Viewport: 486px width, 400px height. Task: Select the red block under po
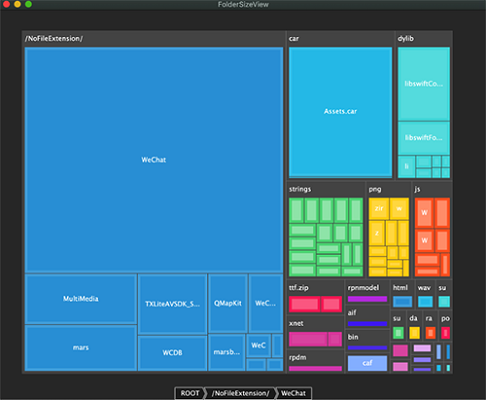coord(445,333)
